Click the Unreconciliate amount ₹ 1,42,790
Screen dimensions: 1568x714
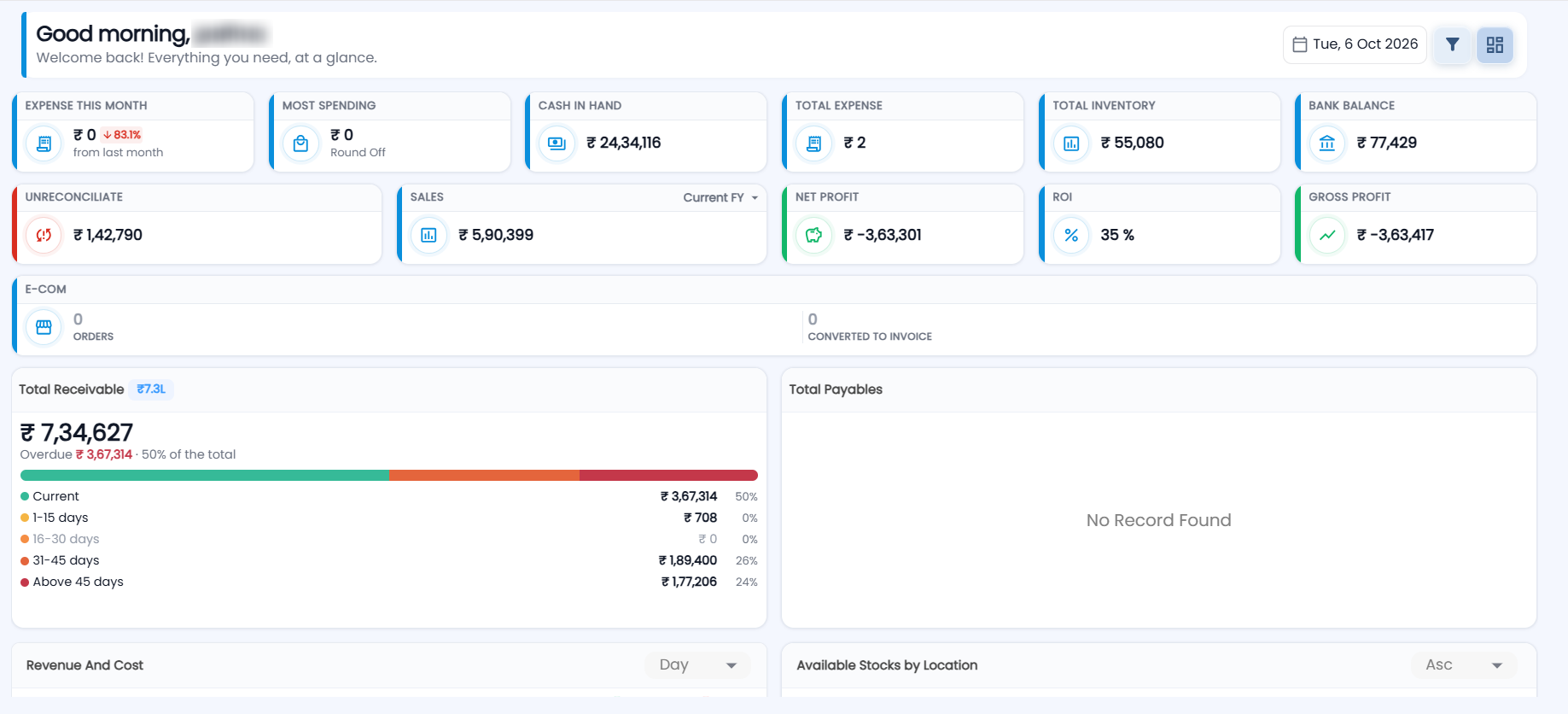(108, 235)
